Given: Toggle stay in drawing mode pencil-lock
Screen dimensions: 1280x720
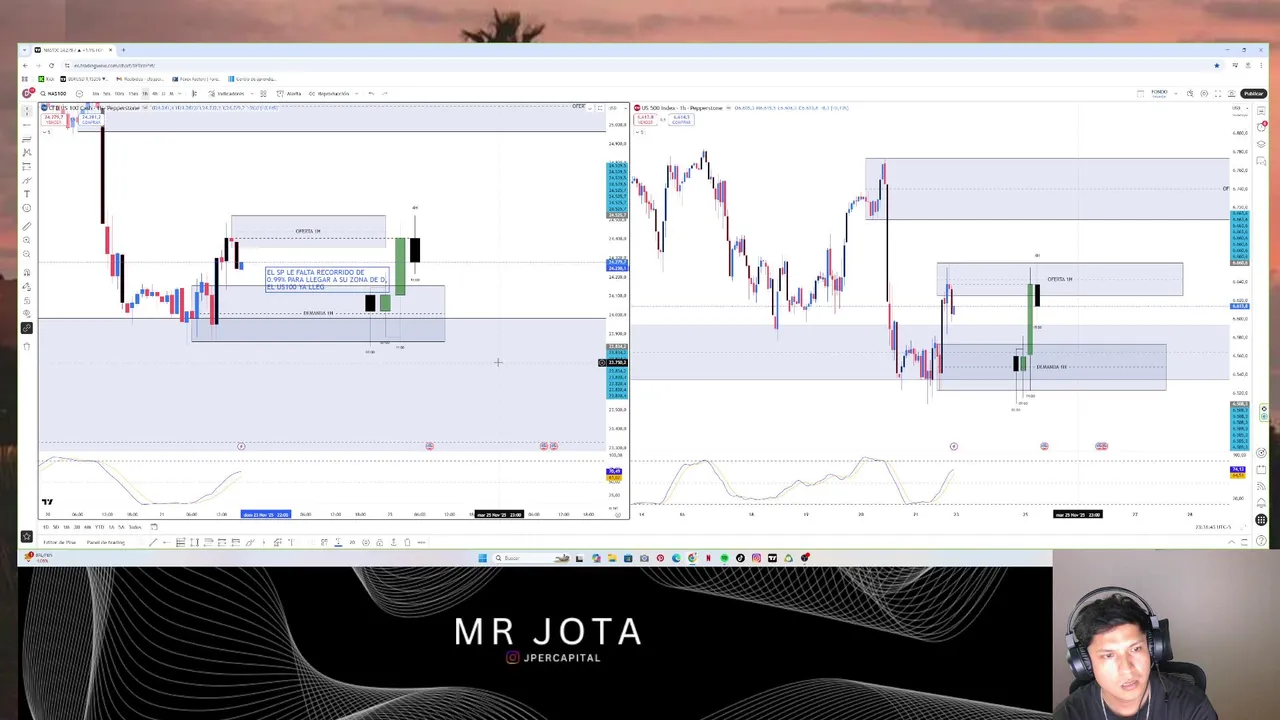Looking at the screenshot, I should click(27, 286).
